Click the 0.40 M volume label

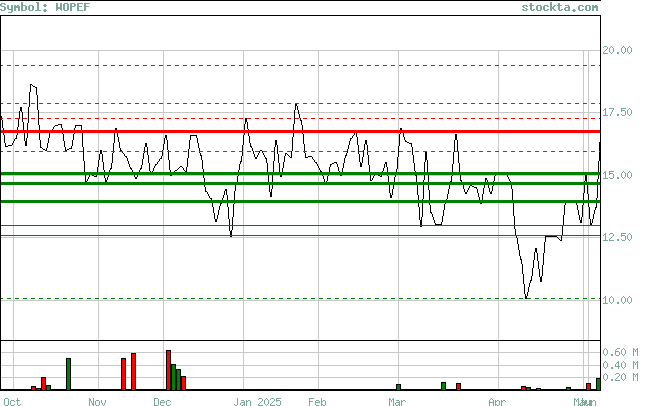coord(620,365)
